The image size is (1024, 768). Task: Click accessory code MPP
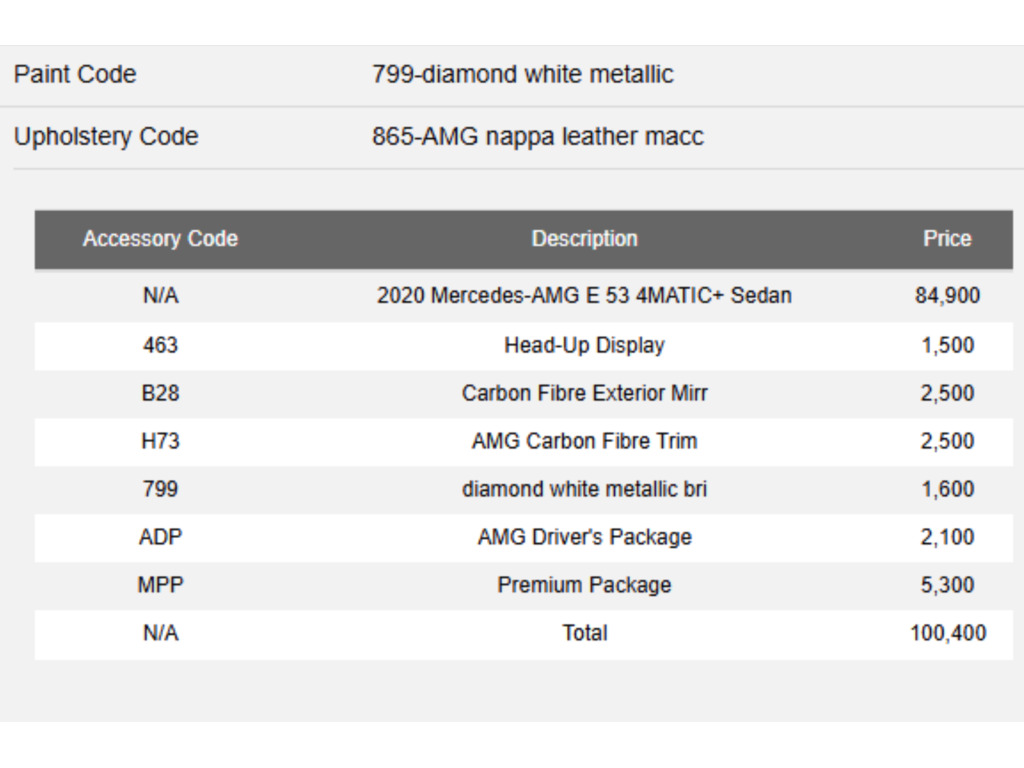point(160,584)
